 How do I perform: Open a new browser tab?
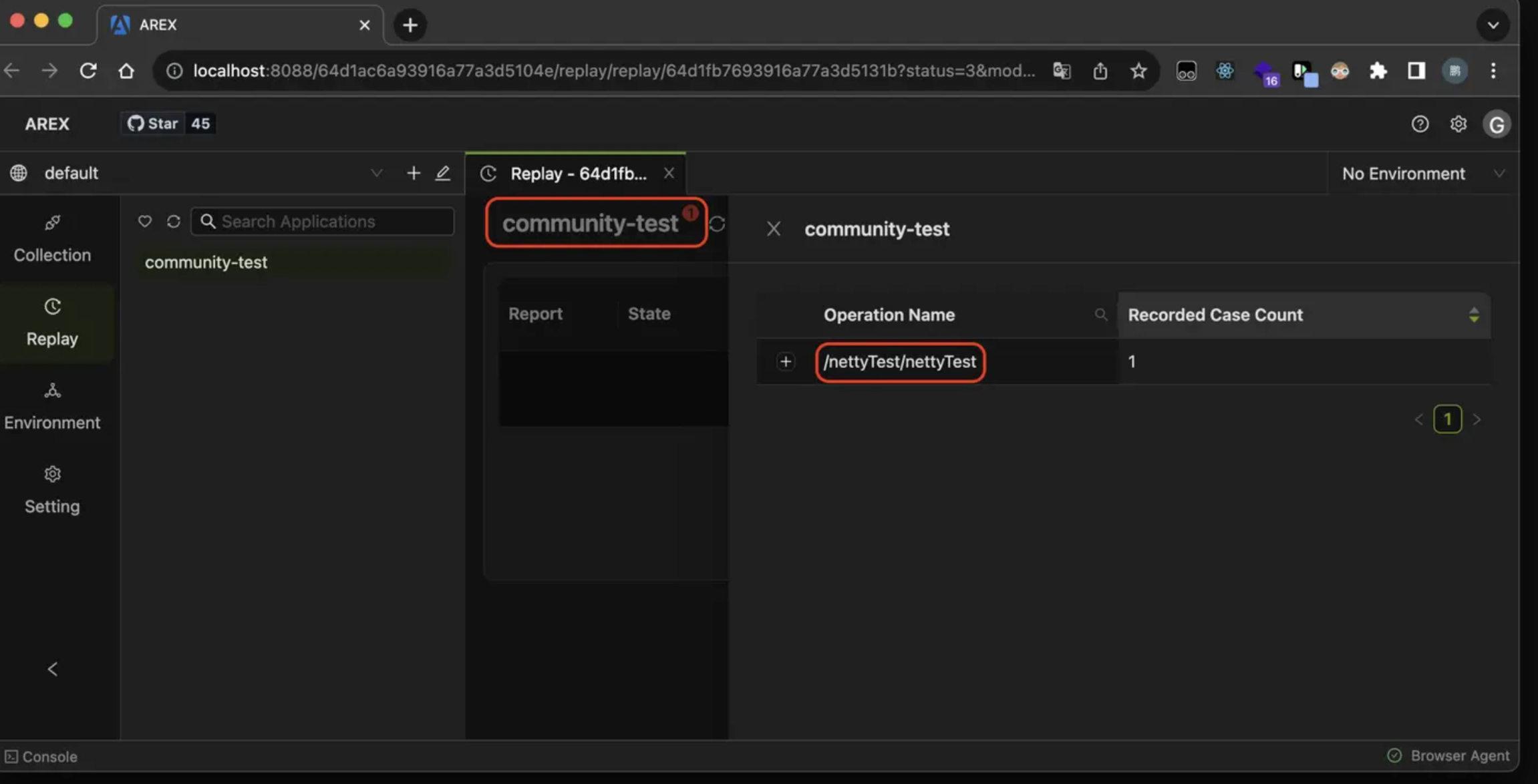[410, 25]
